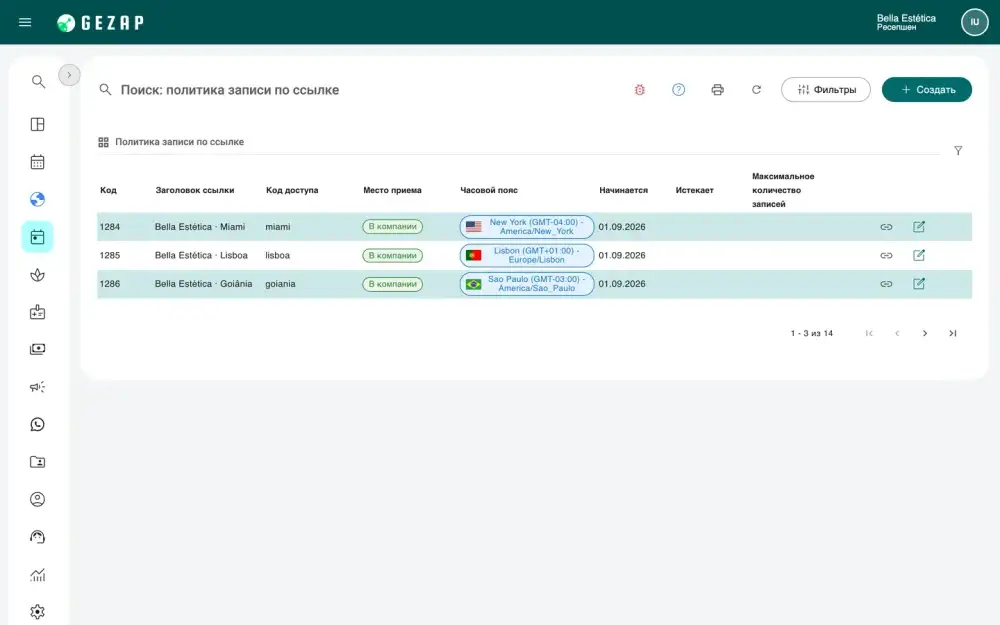Click the 'Заголовок ссылки' column header
Screen dimensions: 1000x625
195,190
